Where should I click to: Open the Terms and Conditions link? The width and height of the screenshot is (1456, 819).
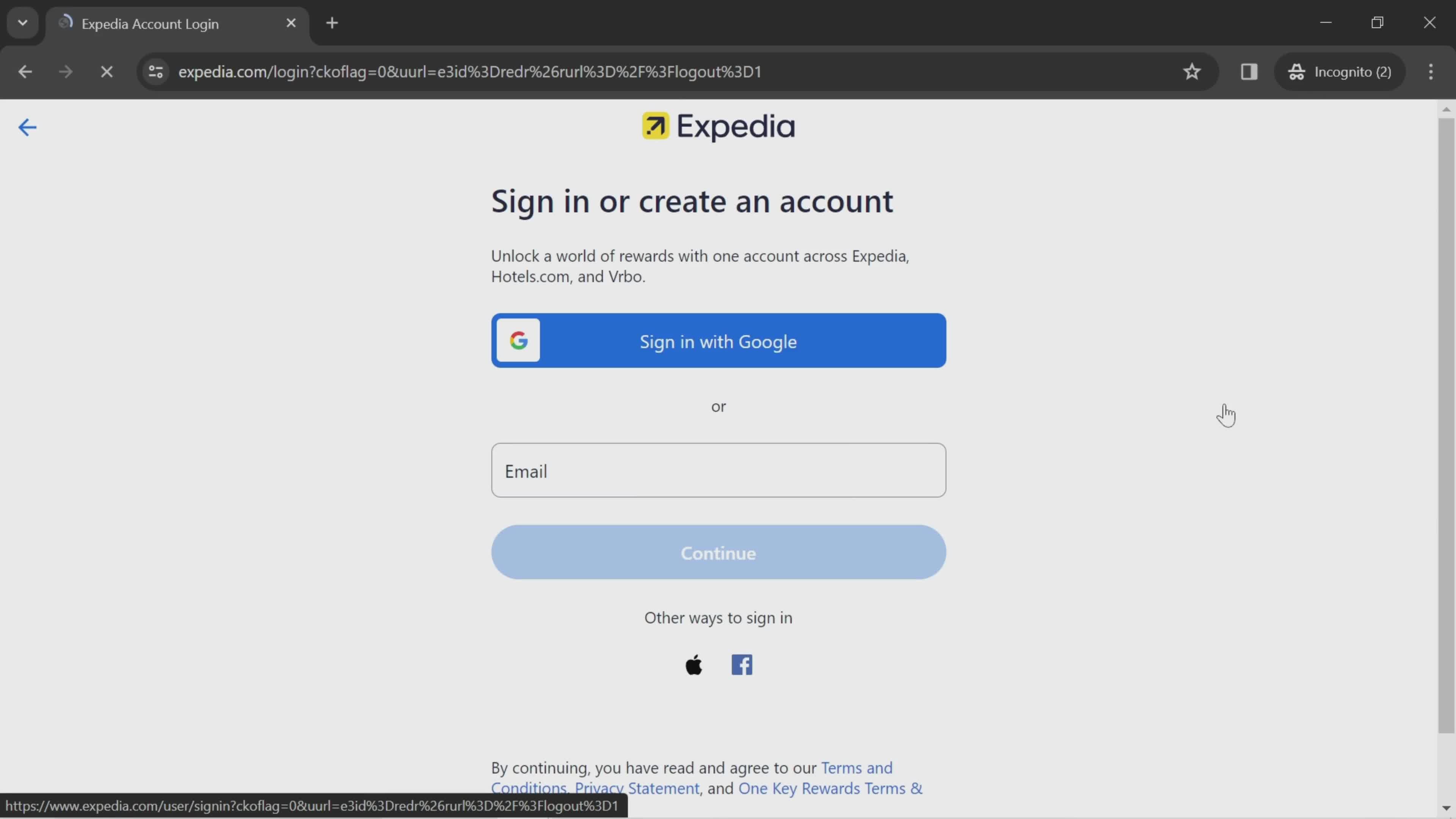pos(857,768)
